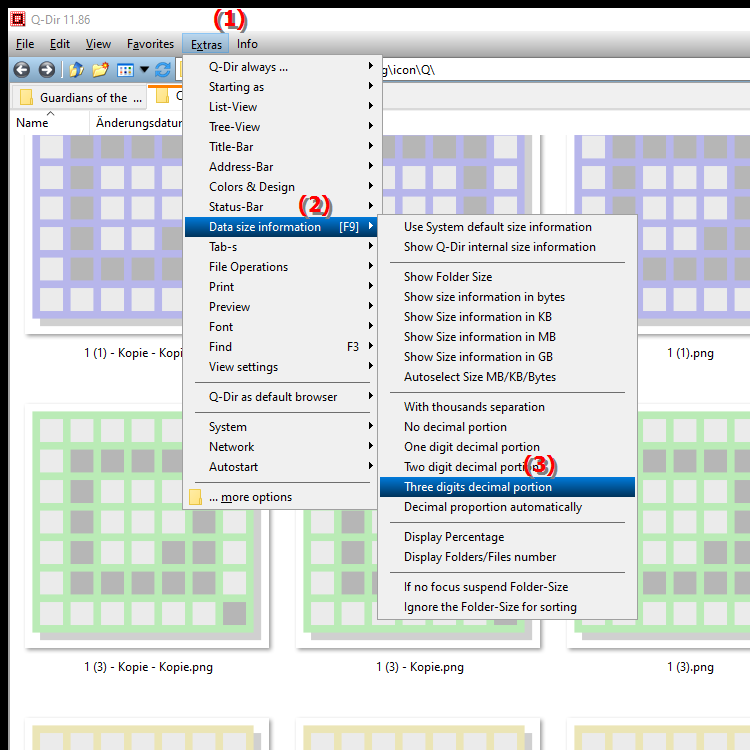
Task: Click folder icon beside more options
Action: click(x=195, y=497)
